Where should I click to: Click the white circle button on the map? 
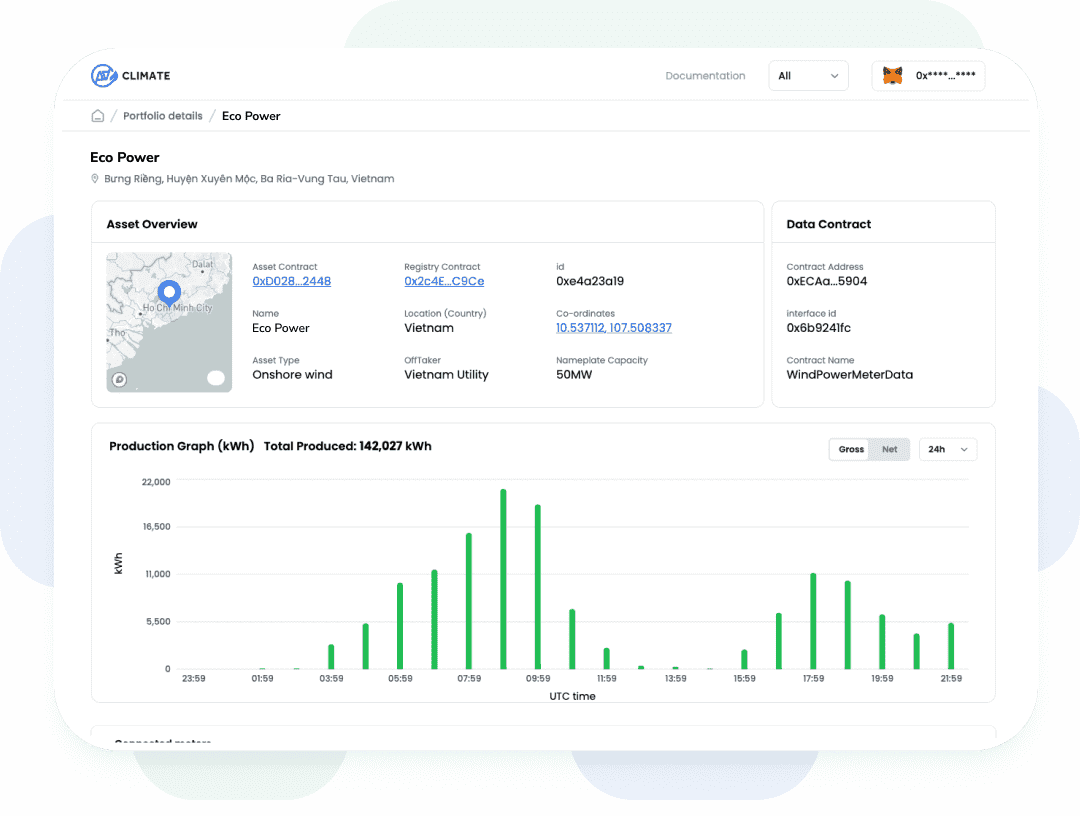tap(215, 378)
